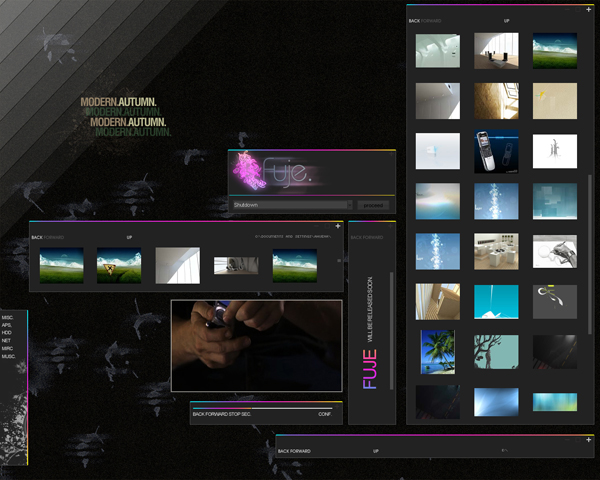Click the scrollbar of the large thumbnail browser
The width and height of the screenshot is (600, 480).
pos(590,255)
